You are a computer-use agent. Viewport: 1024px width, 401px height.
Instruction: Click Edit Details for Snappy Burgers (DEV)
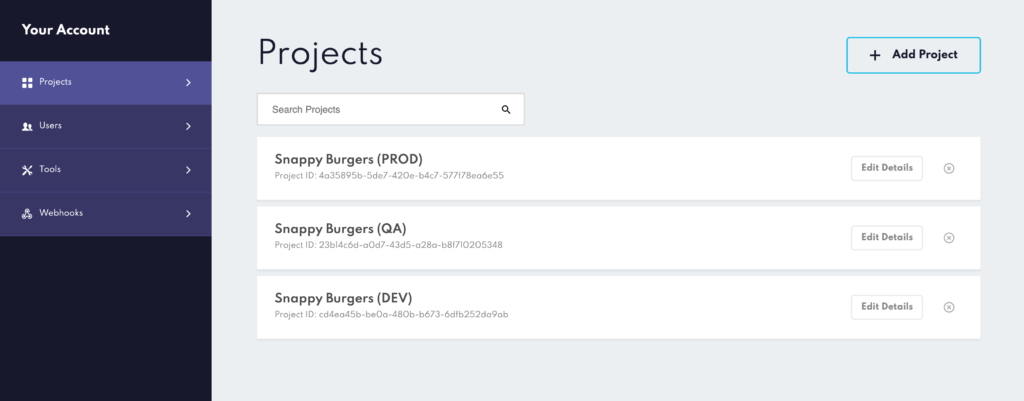tap(887, 307)
